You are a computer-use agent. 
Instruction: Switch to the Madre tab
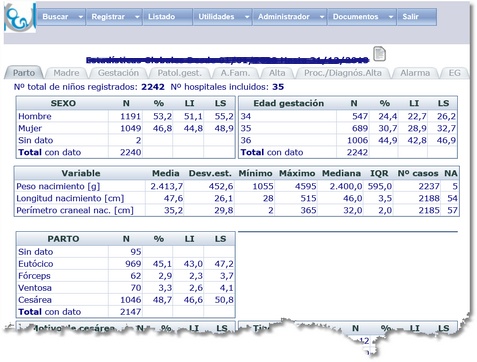click(x=66, y=73)
